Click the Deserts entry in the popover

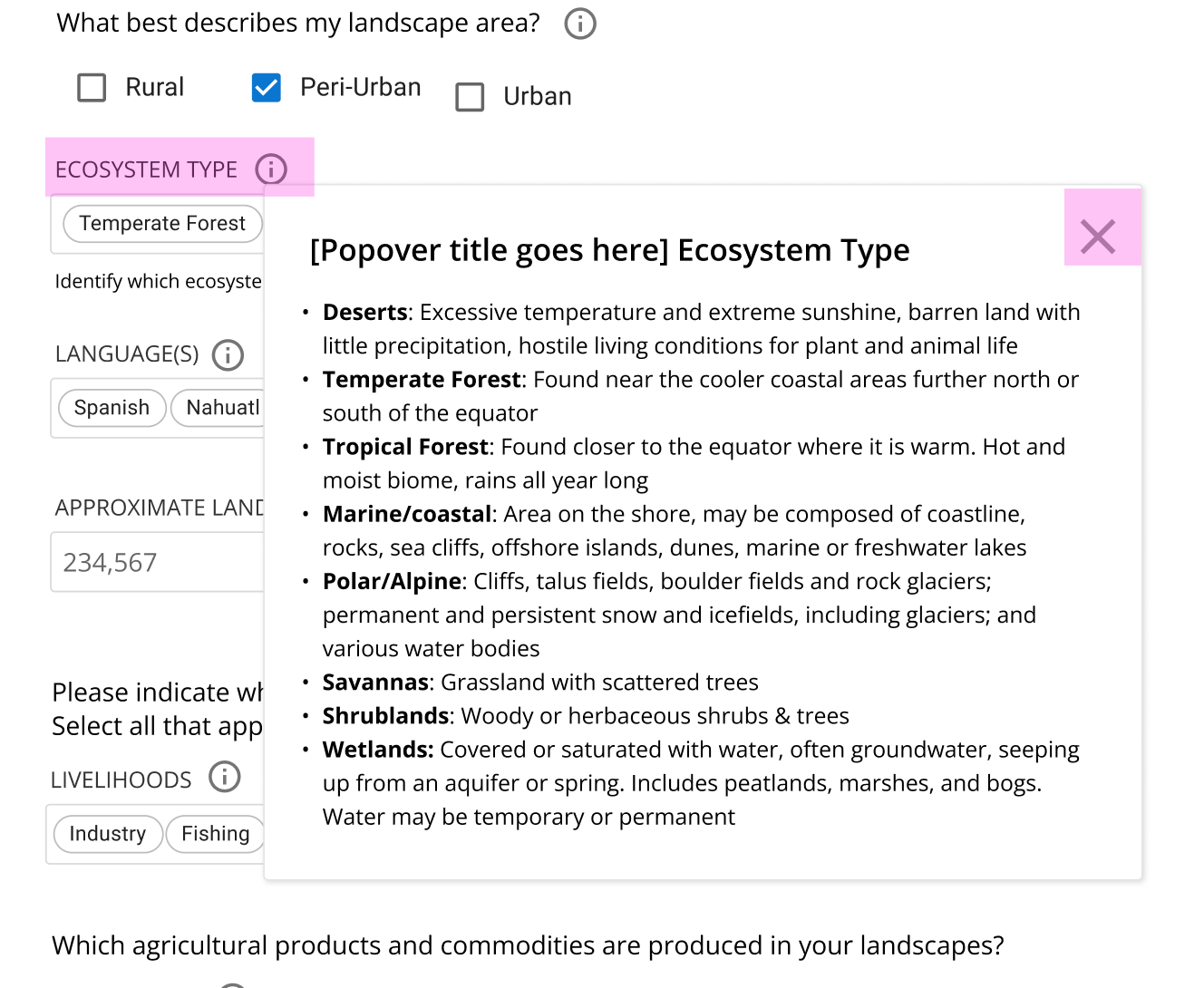(364, 312)
